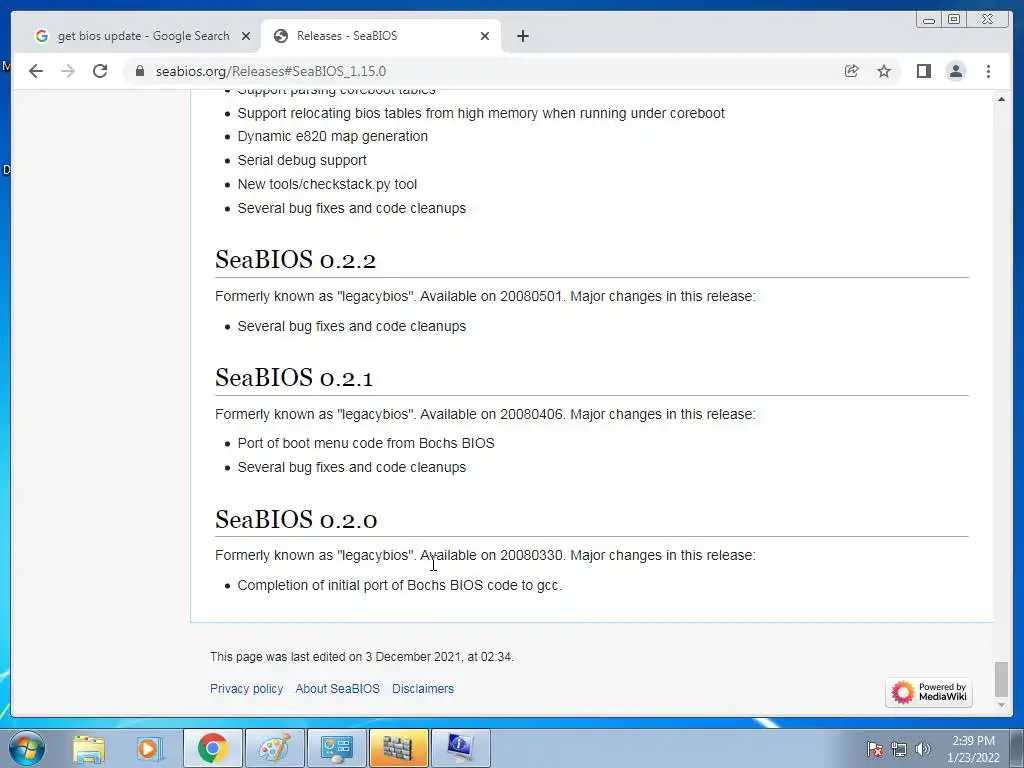Open the system information taskbar icon
Viewport: 1024px width, 768px height.
point(460,748)
